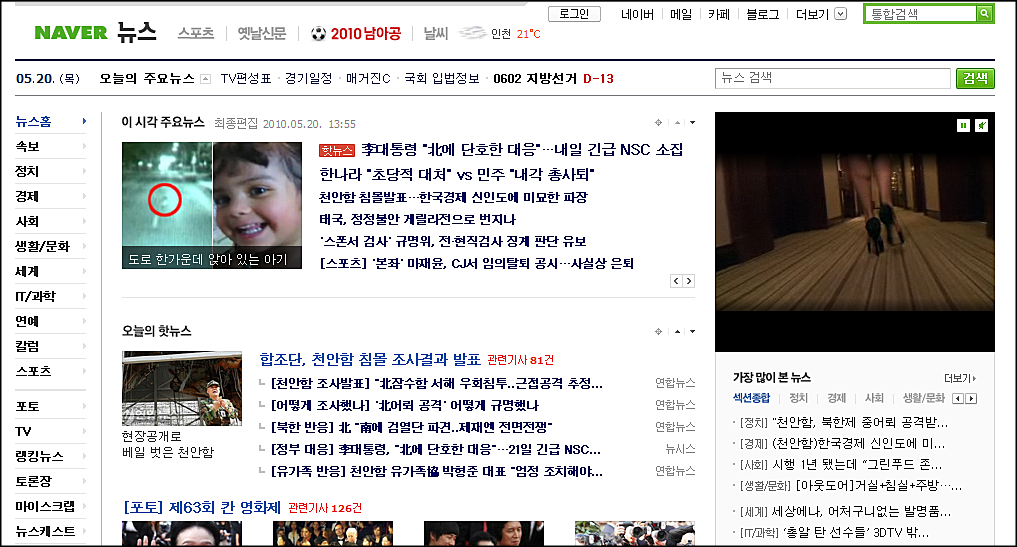Click the soccer ball 2010 남아공 icon
This screenshot has width=1017, height=547.
[x=318, y=33]
